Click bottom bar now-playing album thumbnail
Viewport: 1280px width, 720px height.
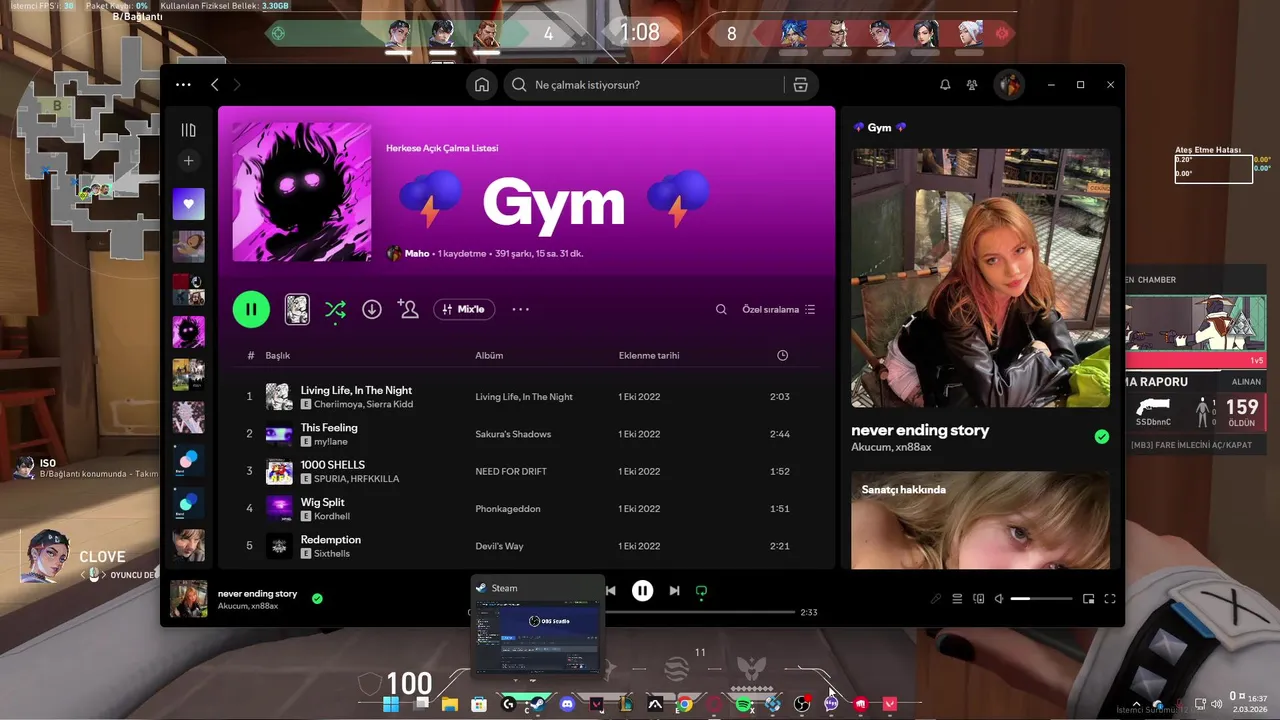pos(189,598)
